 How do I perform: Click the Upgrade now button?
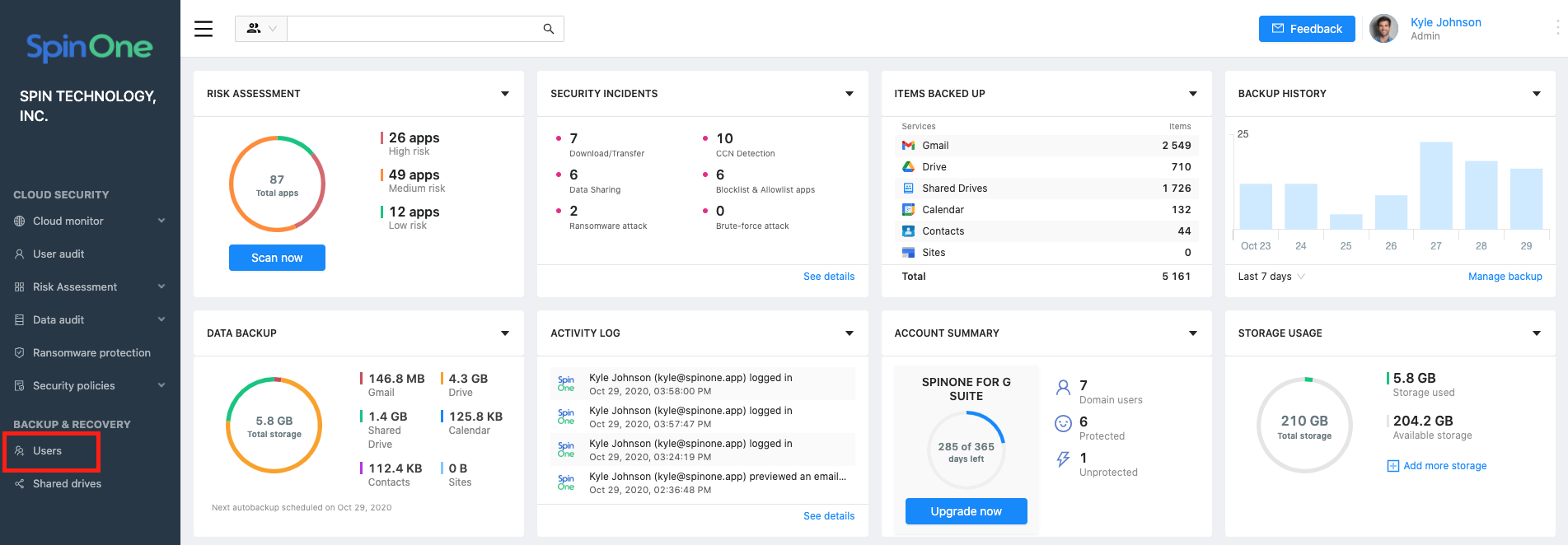pos(966,511)
